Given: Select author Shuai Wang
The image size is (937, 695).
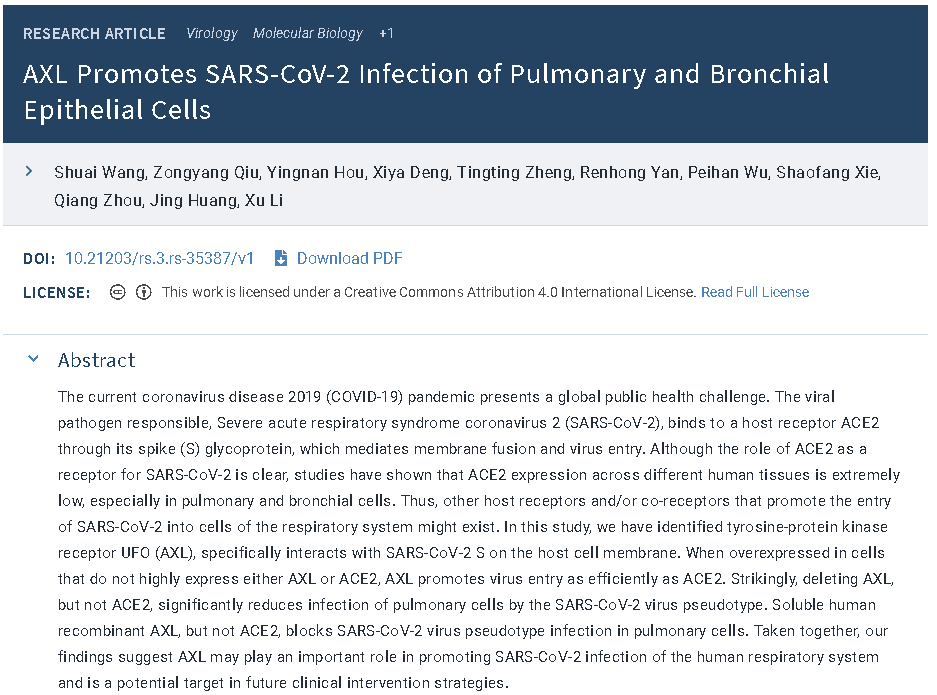Looking at the screenshot, I should (x=100, y=173).
